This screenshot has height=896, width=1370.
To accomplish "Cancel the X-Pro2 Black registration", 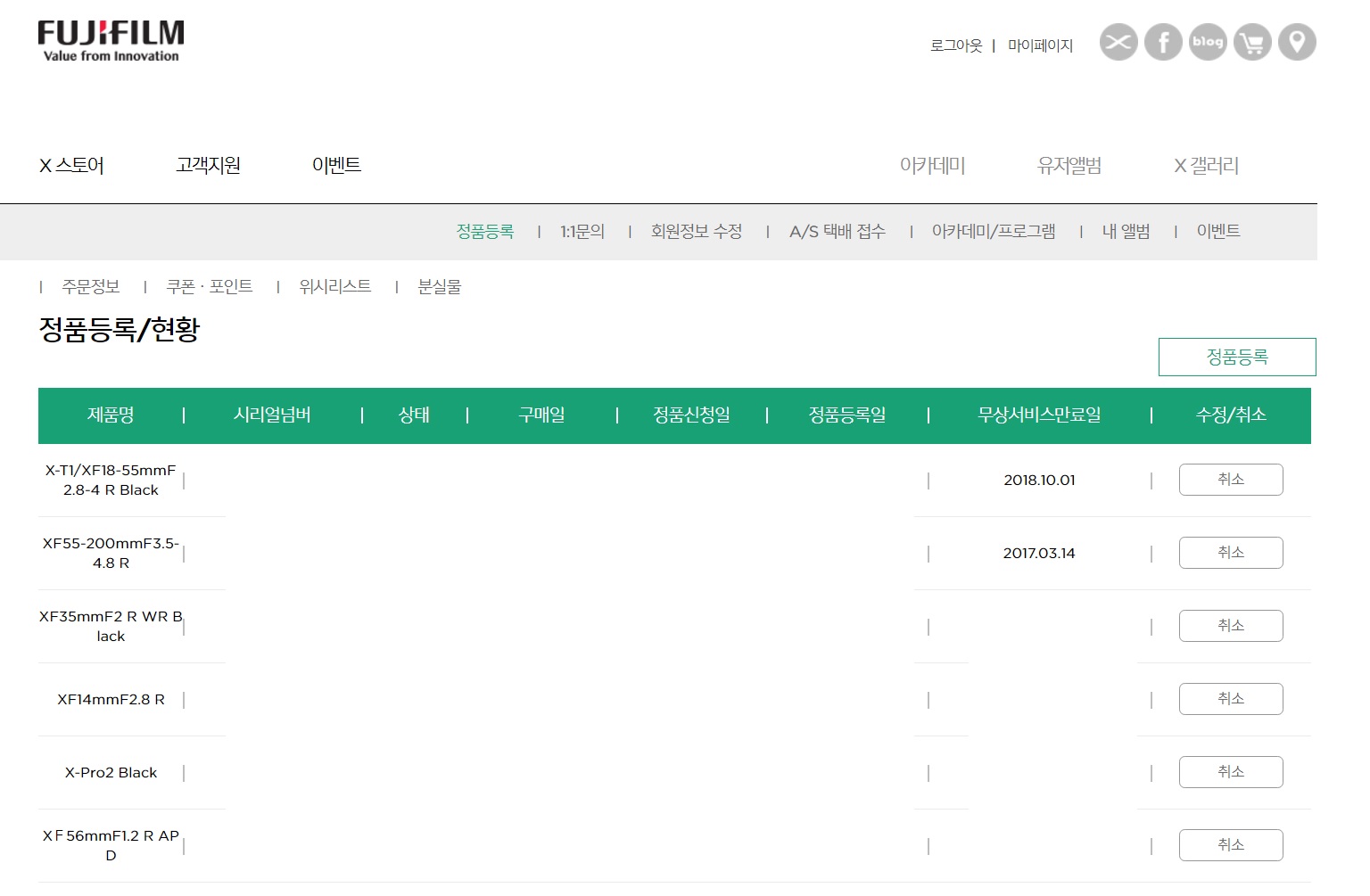I will point(1230,772).
